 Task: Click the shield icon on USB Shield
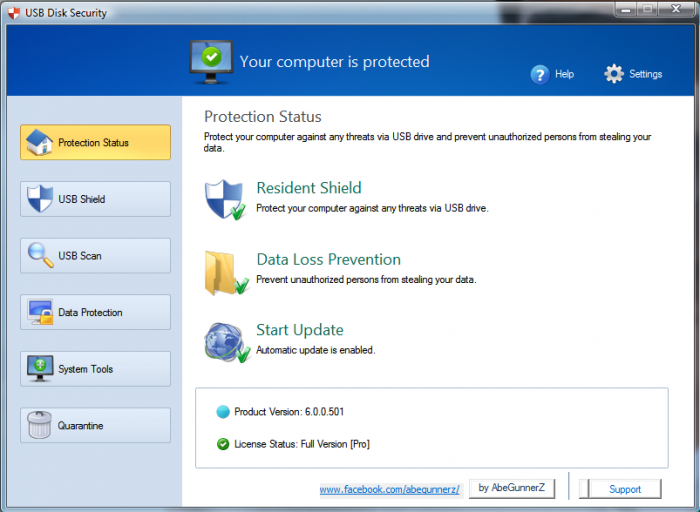tap(40, 199)
